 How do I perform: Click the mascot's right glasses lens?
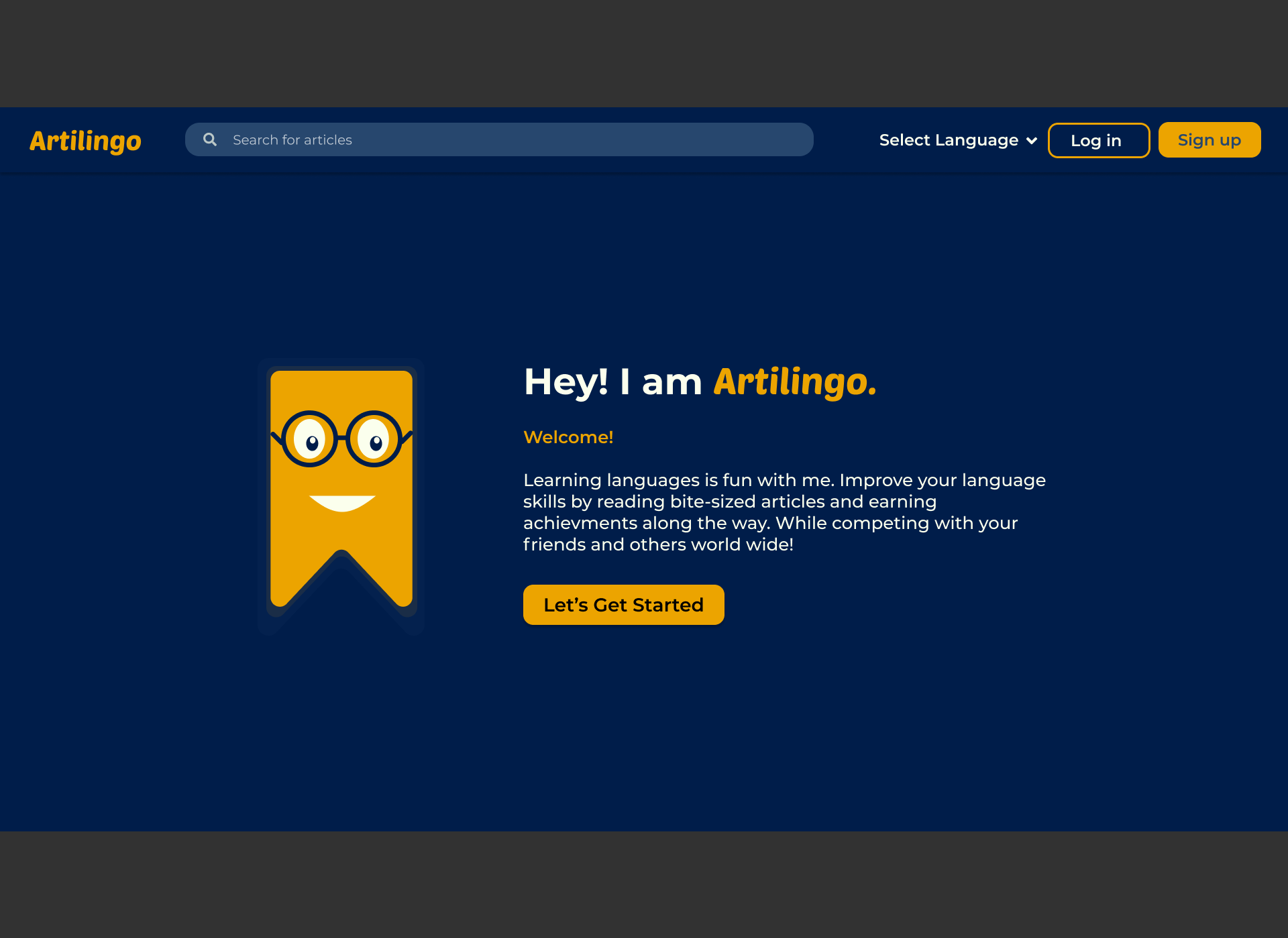coord(374,439)
